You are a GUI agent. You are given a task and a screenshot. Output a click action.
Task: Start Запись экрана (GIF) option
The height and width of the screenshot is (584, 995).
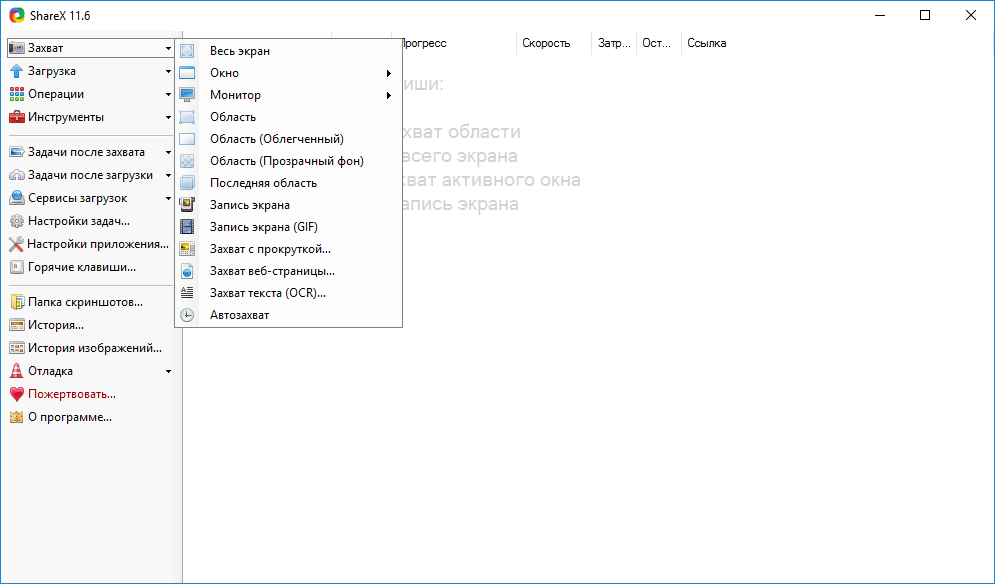289,227
